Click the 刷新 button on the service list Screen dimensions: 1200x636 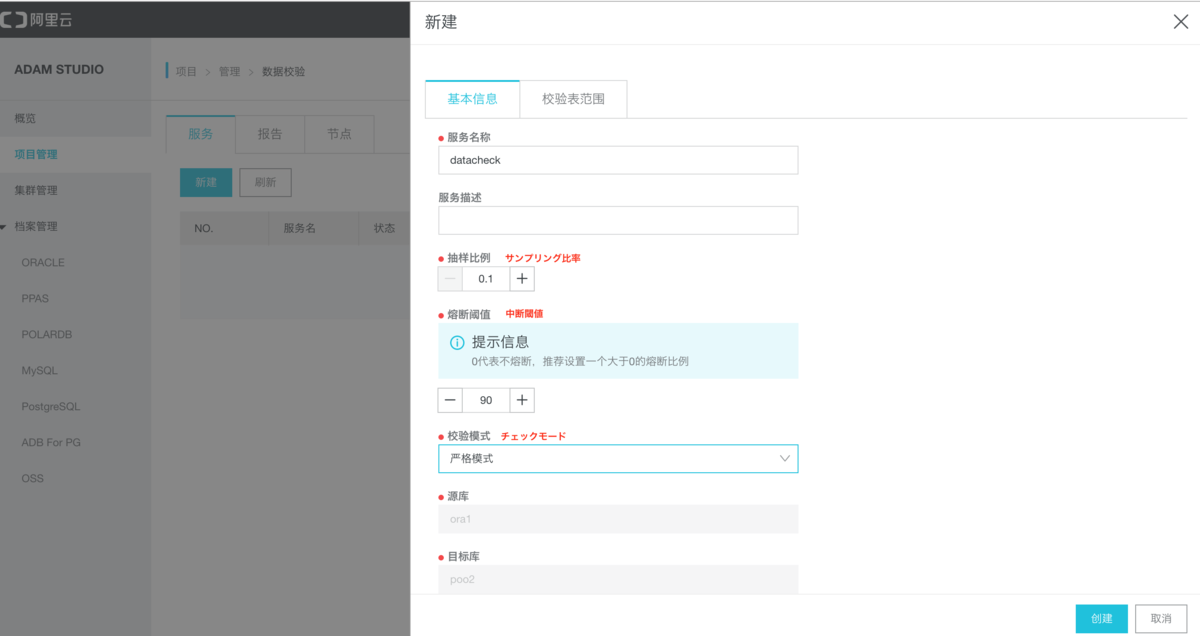(265, 183)
